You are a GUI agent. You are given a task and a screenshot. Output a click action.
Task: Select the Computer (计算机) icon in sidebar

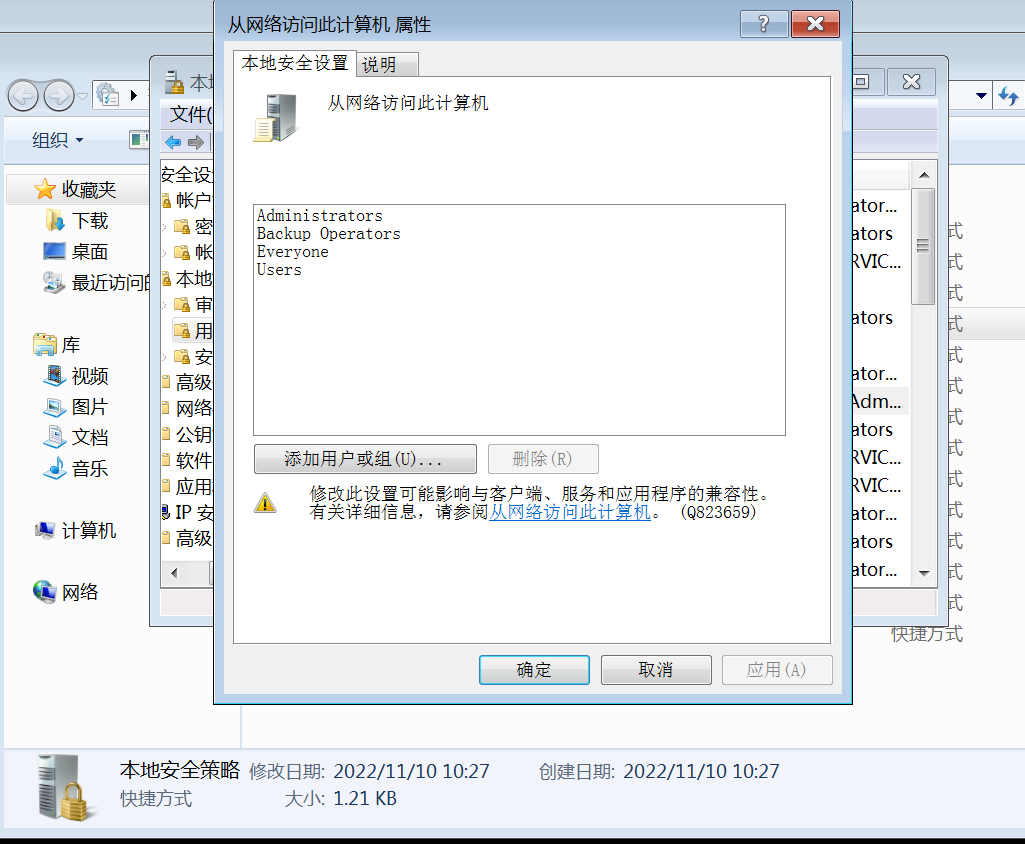click(45, 530)
